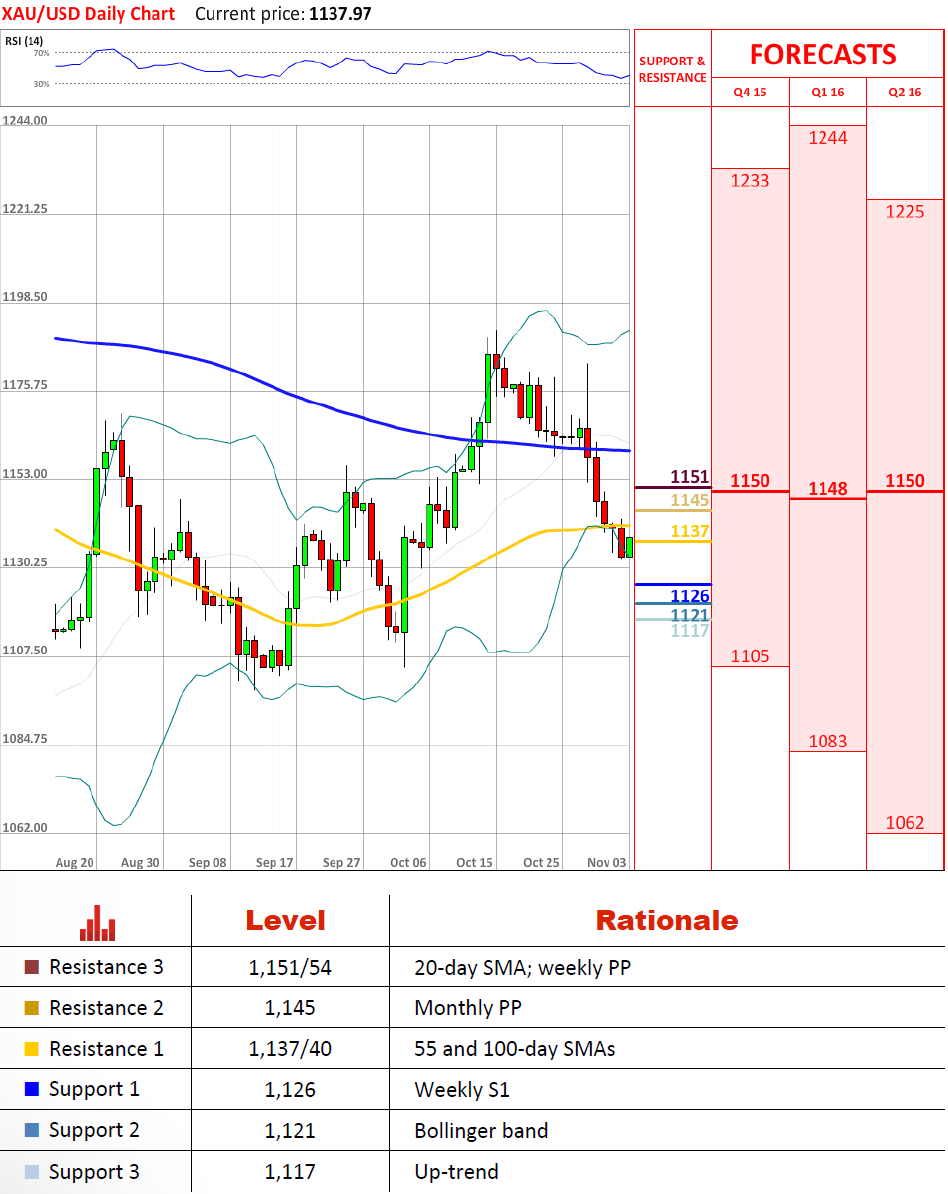This screenshot has width=948, height=1194.
Task: Click the rationale '55 and 100-day SMAs'
Action: pyautogui.click(x=515, y=1049)
